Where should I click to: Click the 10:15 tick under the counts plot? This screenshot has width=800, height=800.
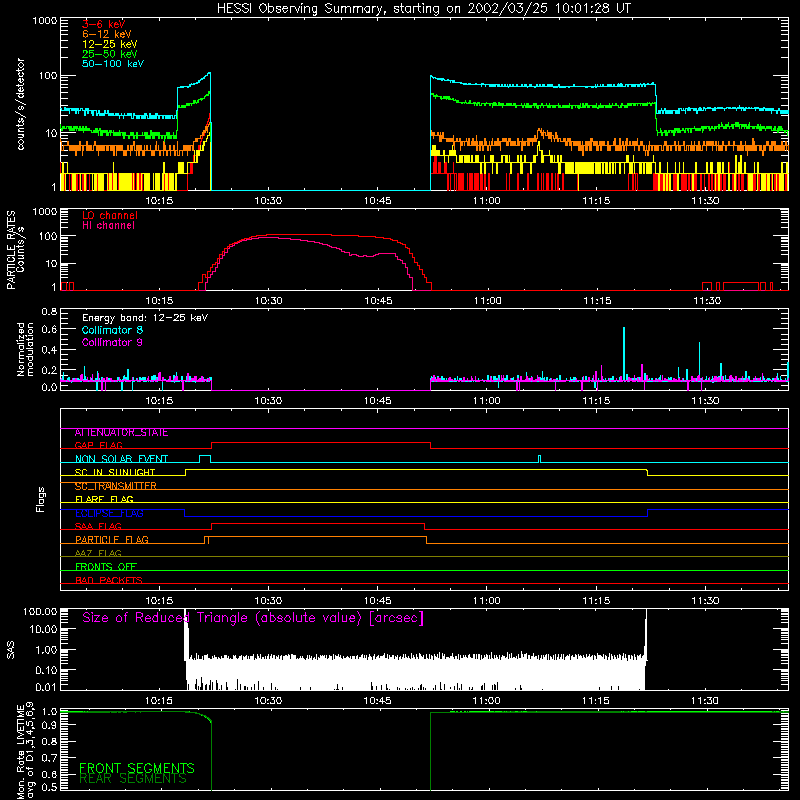point(159,201)
